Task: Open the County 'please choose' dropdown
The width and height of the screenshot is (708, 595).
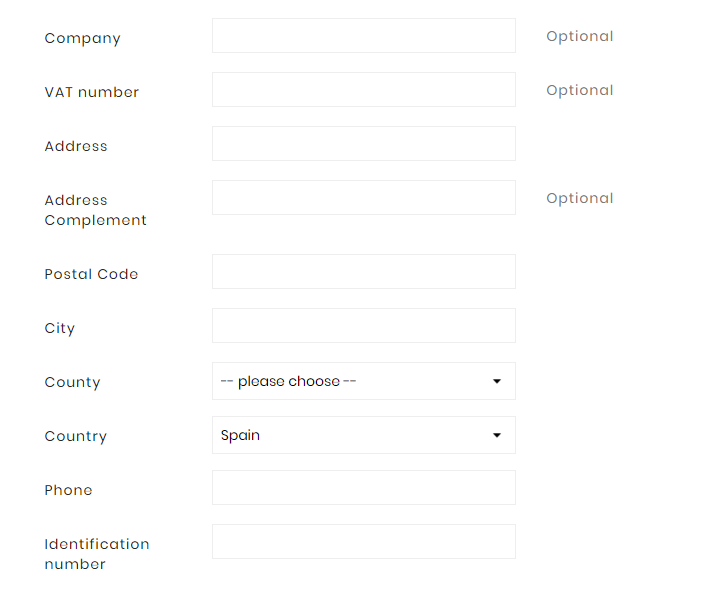Action: click(363, 381)
